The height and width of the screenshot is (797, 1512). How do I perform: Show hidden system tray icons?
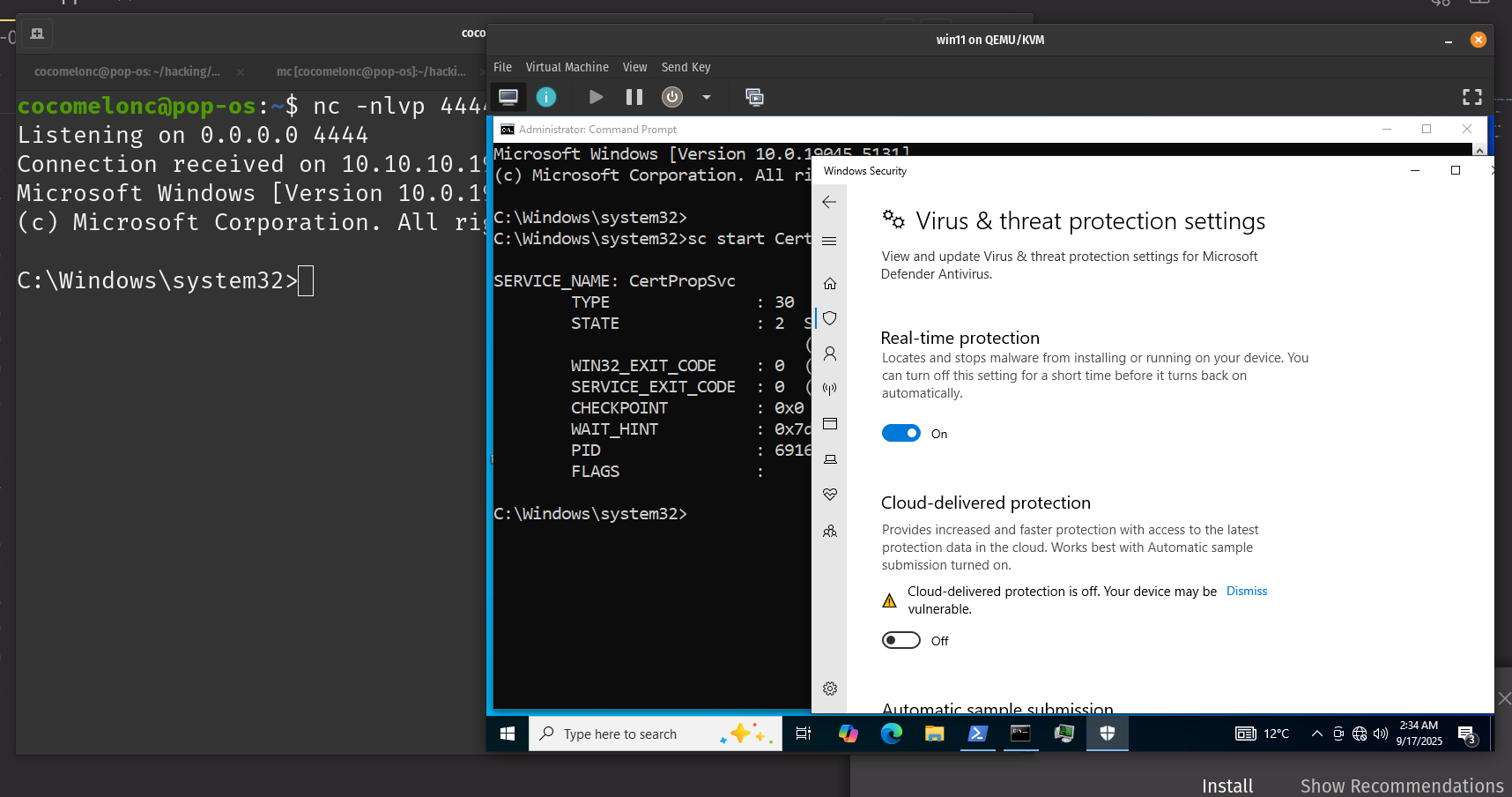coord(1316,734)
